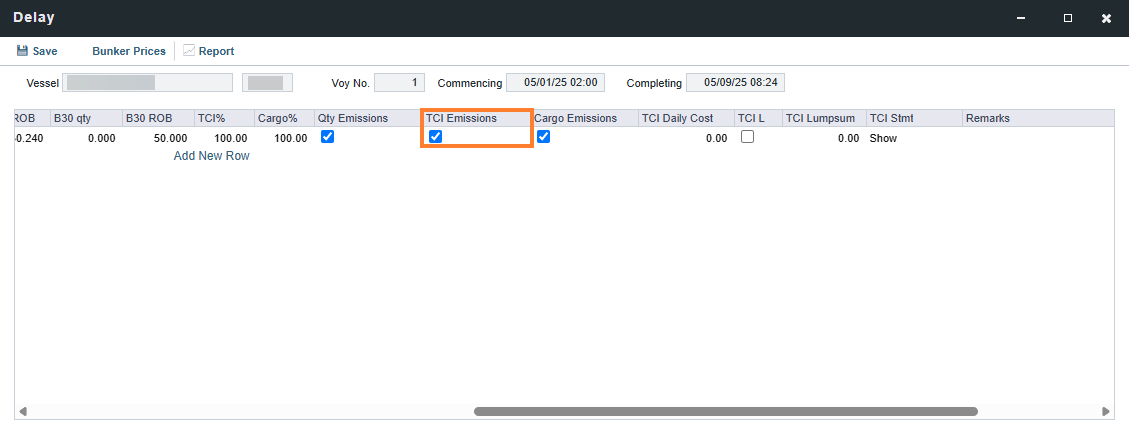
Task: Click the Commencing date field
Action: point(555,83)
